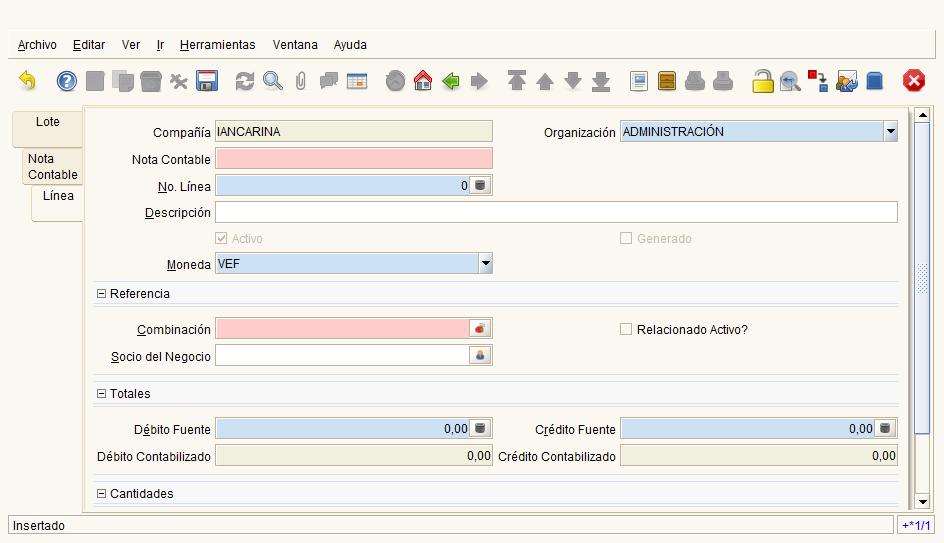The image size is (944, 543).
Task: Toggle the Relacionado Activo checkbox
Action: tap(626, 329)
